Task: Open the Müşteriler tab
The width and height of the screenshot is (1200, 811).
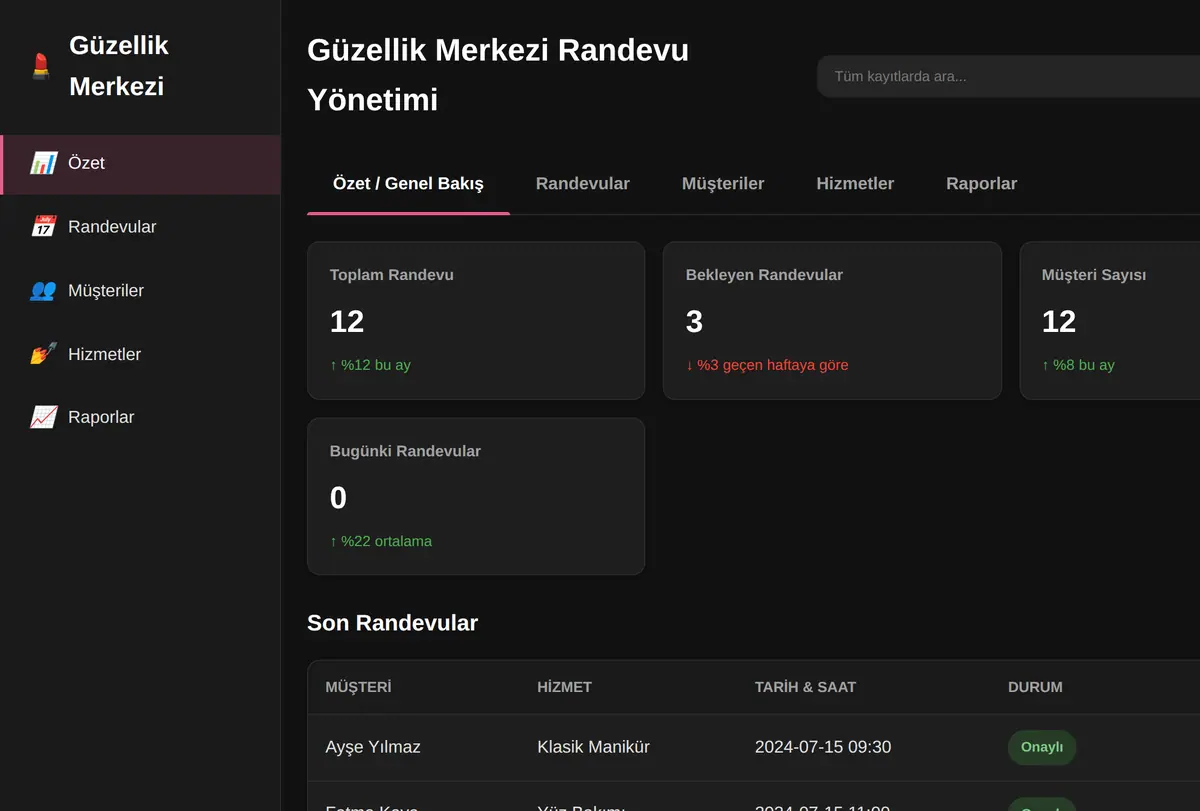Action: pyautogui.click(x=723, y=184)
